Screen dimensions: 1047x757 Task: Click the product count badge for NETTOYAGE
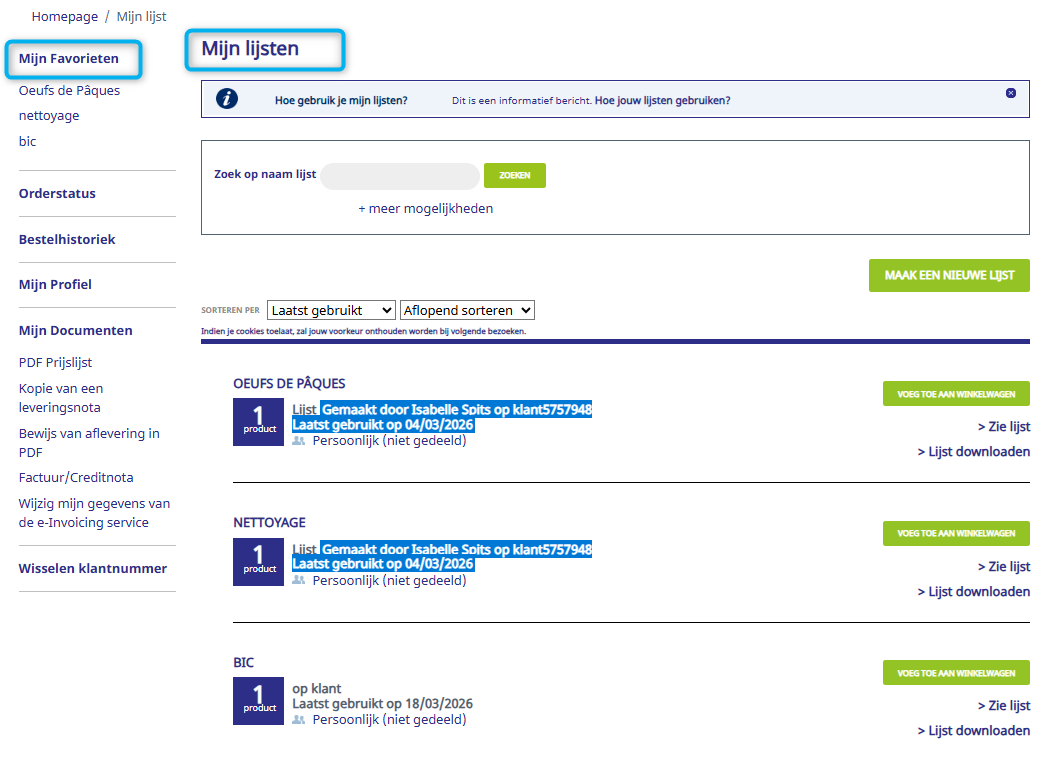coord(258,562)
